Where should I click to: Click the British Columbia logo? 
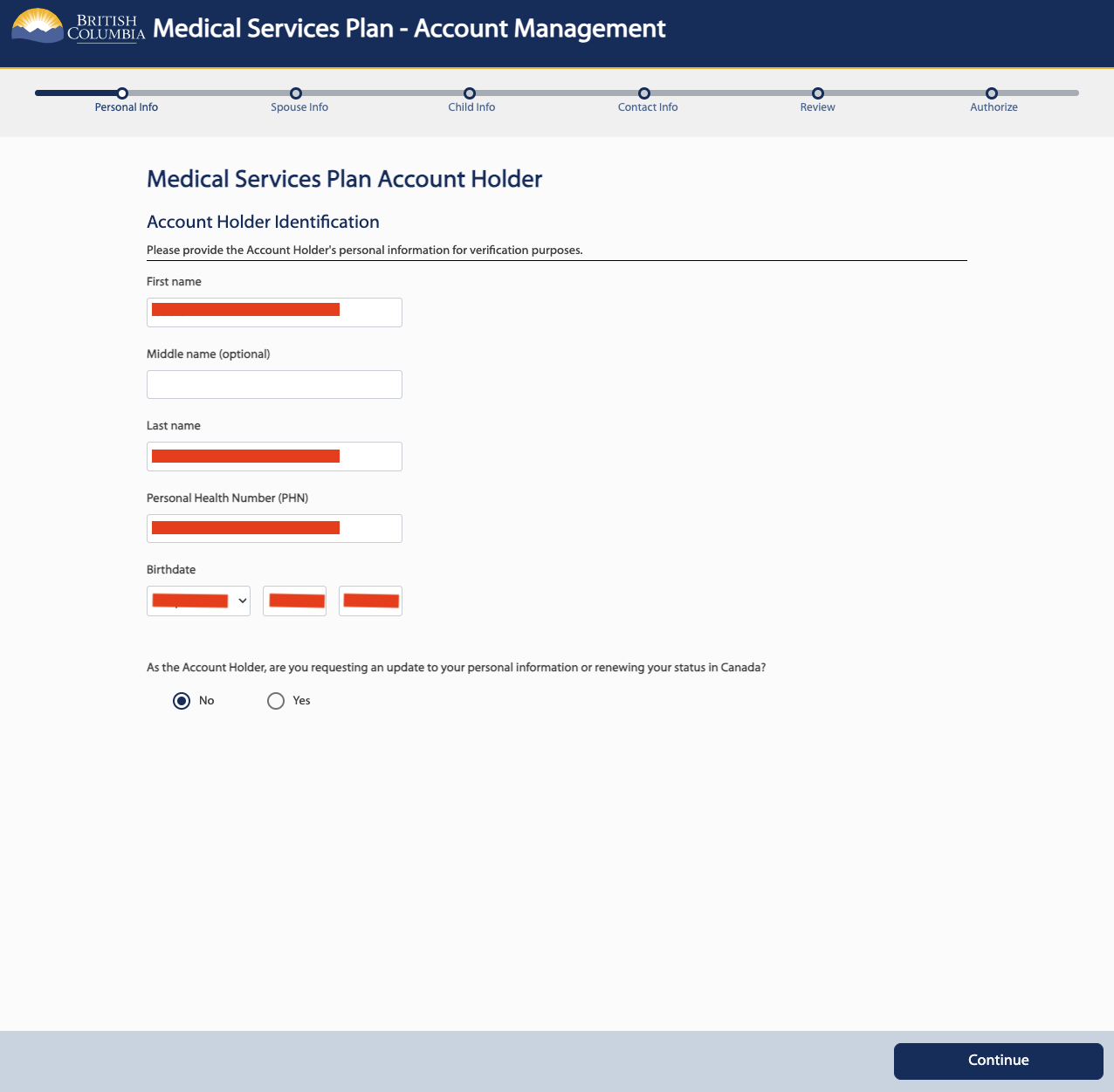coord(78,27)
